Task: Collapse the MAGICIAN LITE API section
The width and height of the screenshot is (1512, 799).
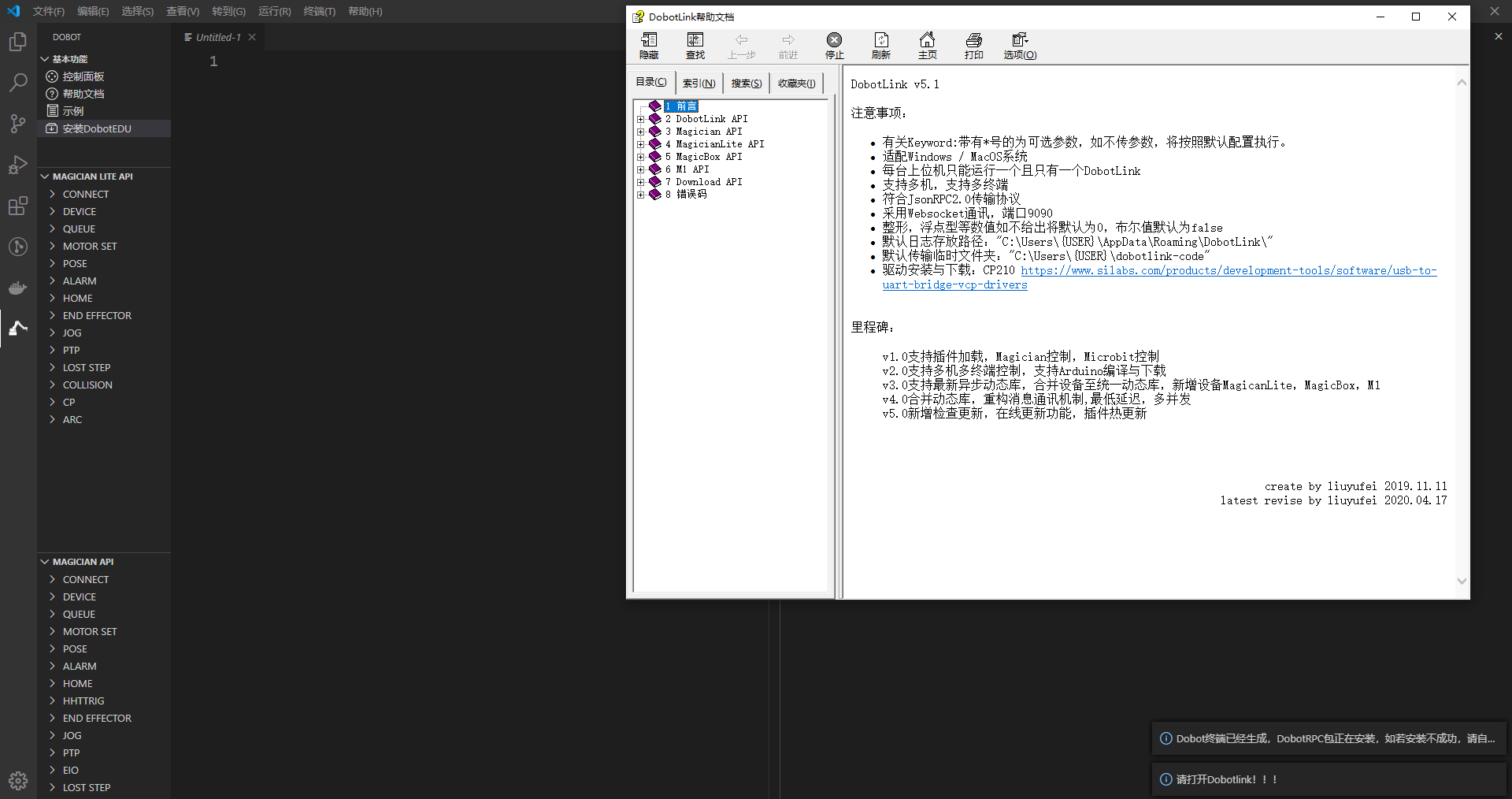Action: tap(104, 177)
